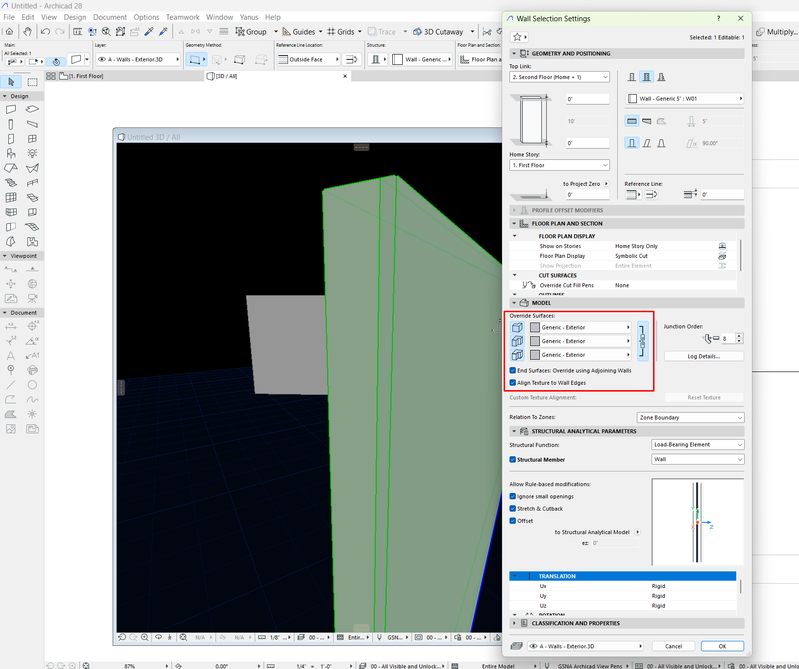This screenshot has width=799, height=669.
Task: Click the chain link icon beside Override Surfaces
Action: point(642,341)
